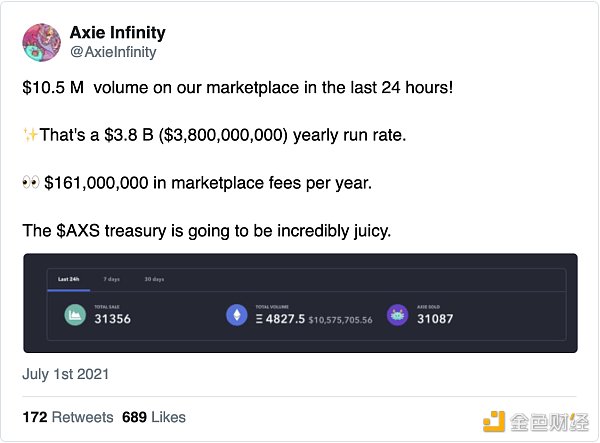Click the 31356 total sale value
600x443 pixels.
coord(113,320)
